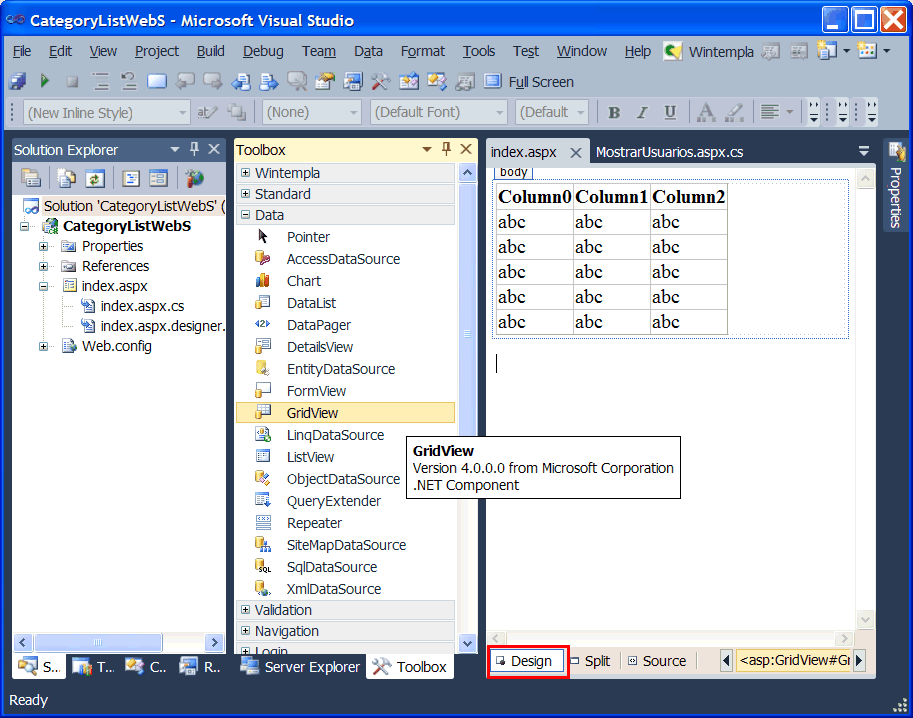The image size is (913, 718).
Task: Click Show All Files icon in Solution Explorer
Action: pos(67,178)
